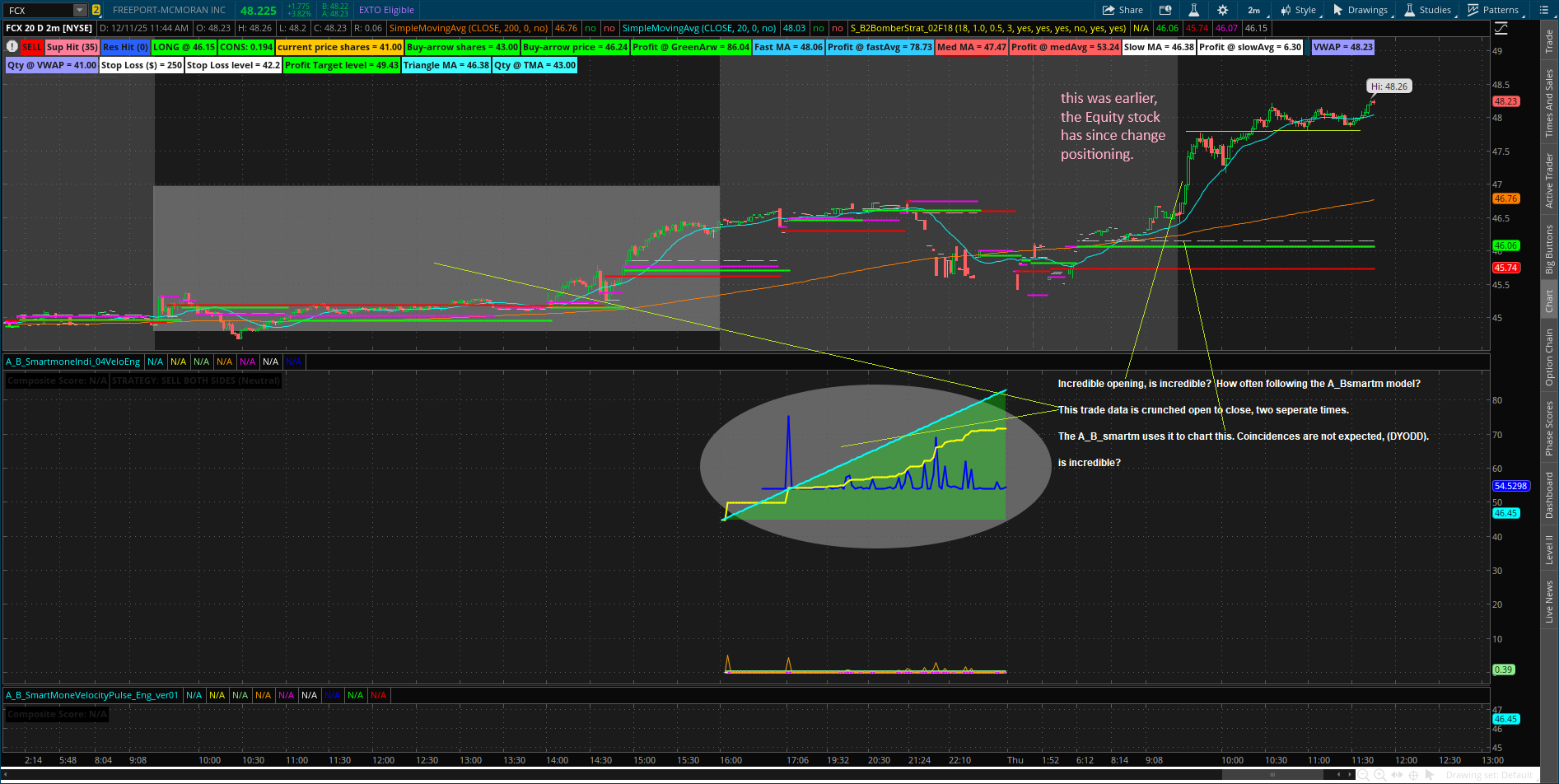
Task: Click the Share button
Action: pos(1123,10)
